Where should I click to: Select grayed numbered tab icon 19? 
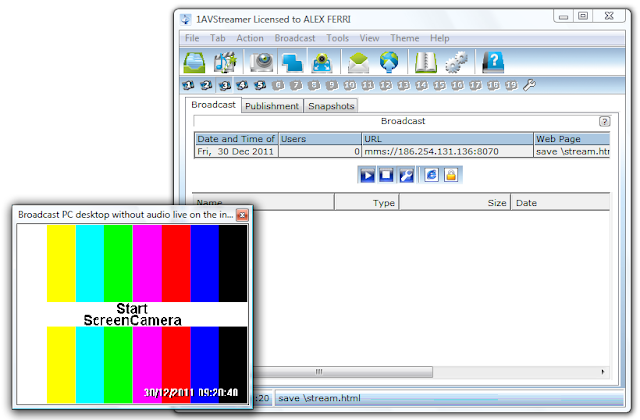[511, 85]
